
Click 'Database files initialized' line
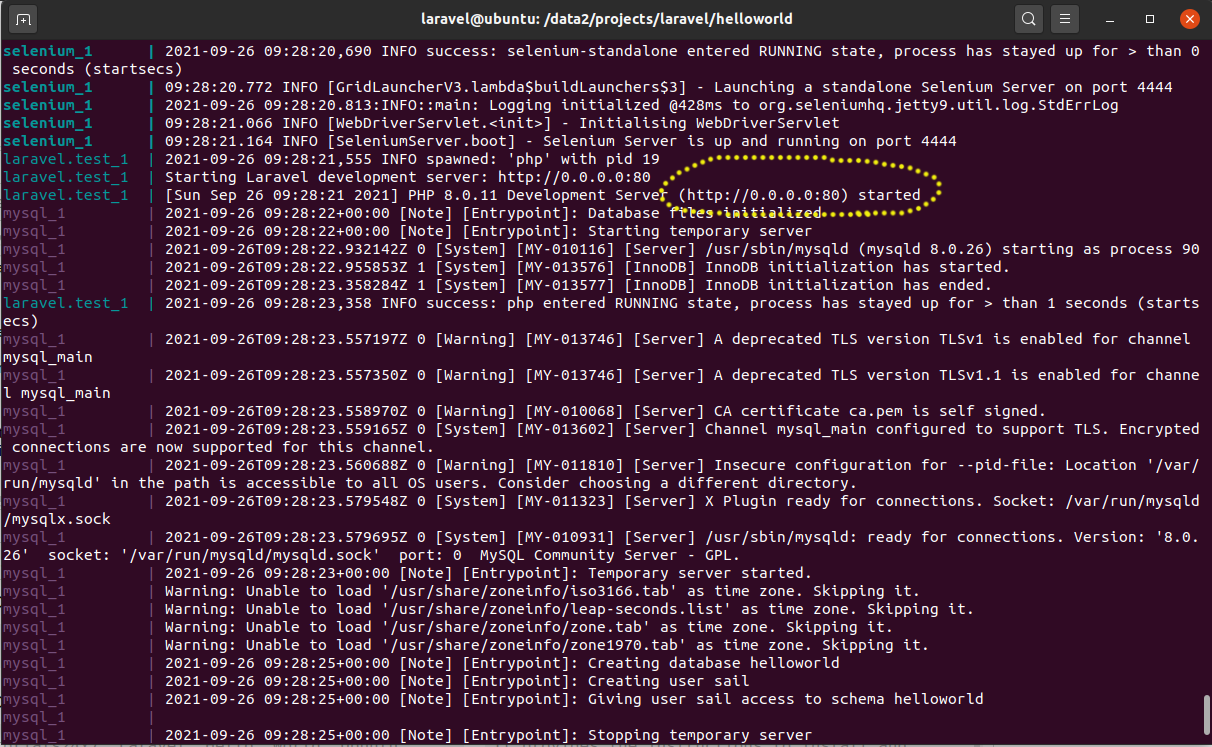tap(492, 213)
